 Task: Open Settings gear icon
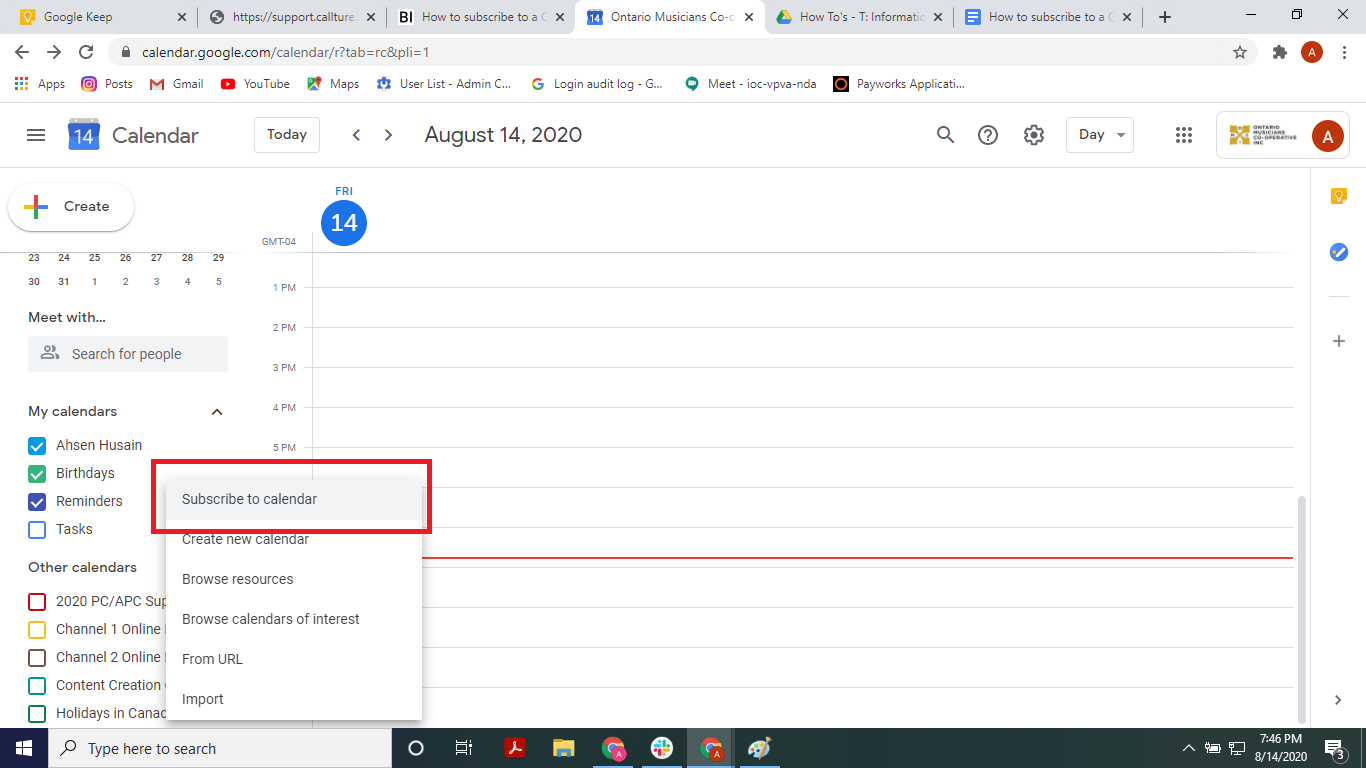(1034, 135)
